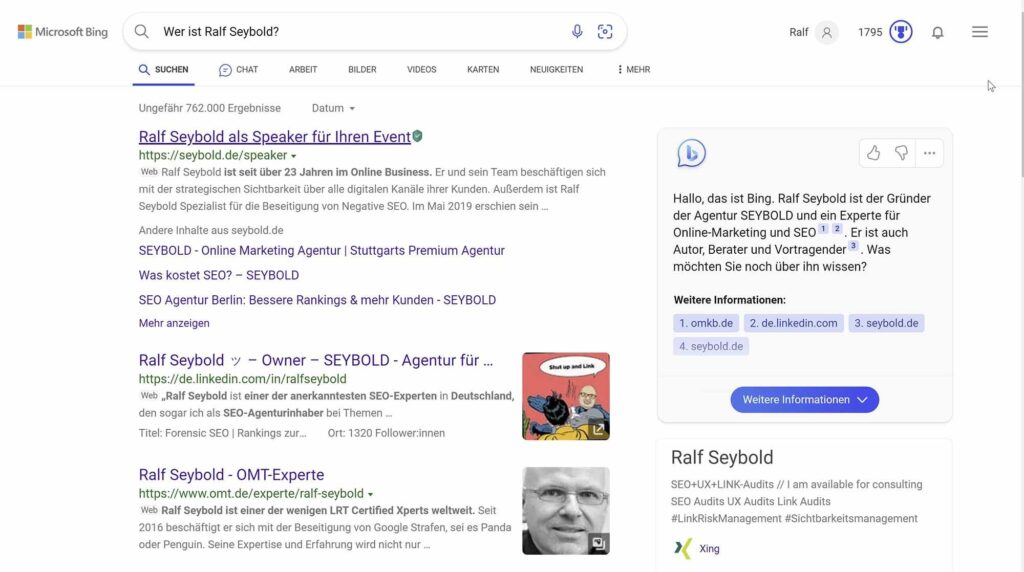Expand Weitere Informationen blue button

point(805,400)
